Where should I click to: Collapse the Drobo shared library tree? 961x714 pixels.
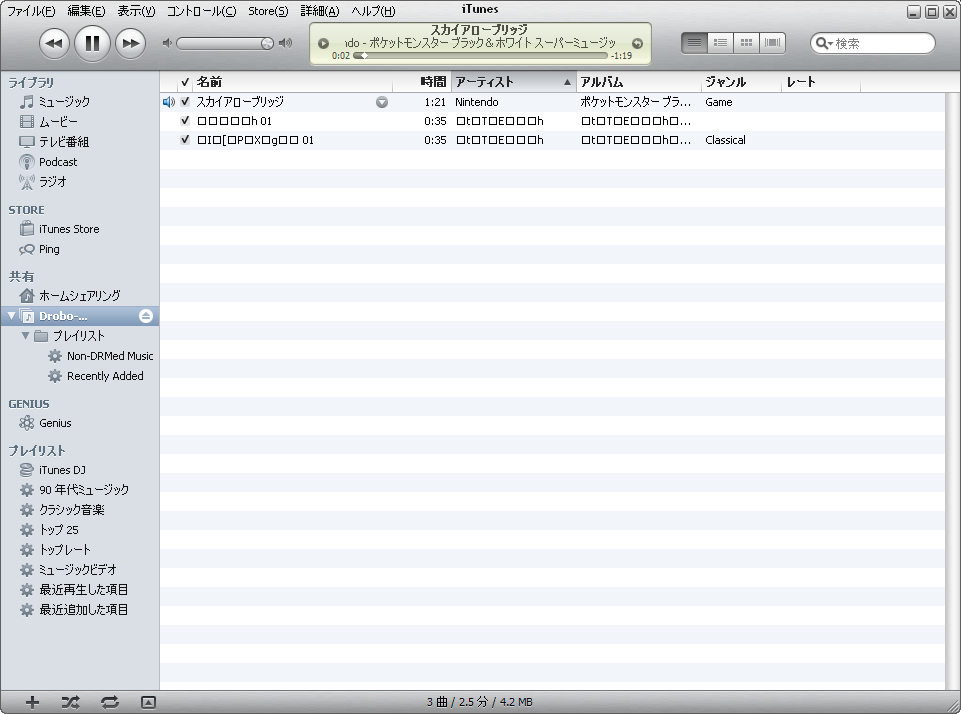point(12,316)
